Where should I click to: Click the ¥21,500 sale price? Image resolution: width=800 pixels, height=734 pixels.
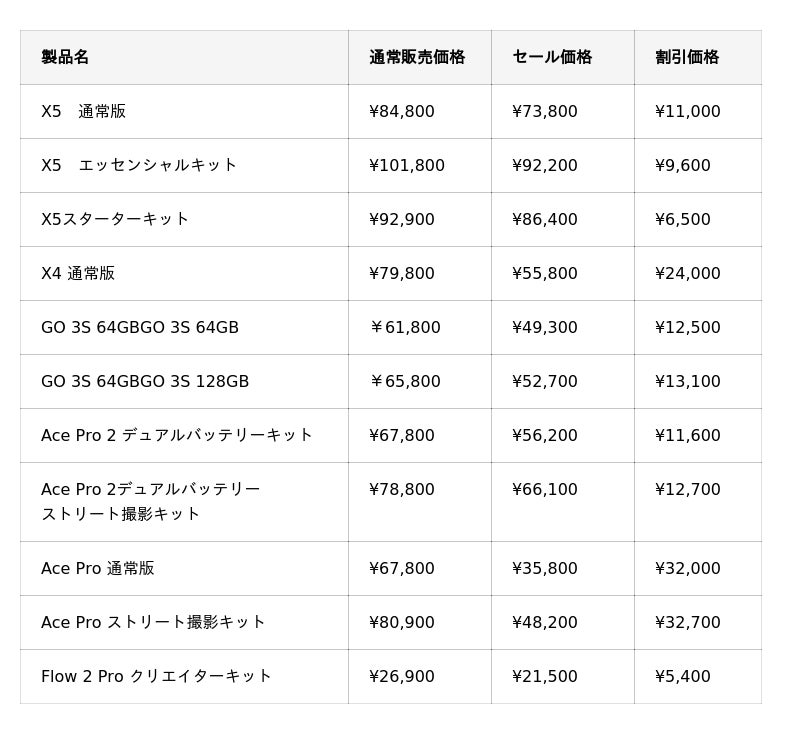click(545, 677)
